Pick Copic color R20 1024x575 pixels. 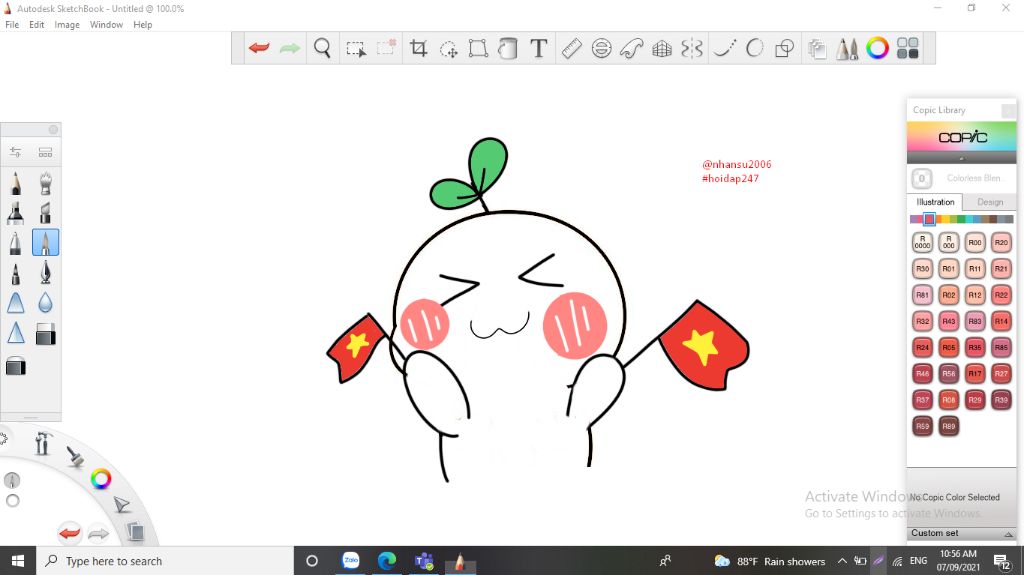pos(1001,242)
